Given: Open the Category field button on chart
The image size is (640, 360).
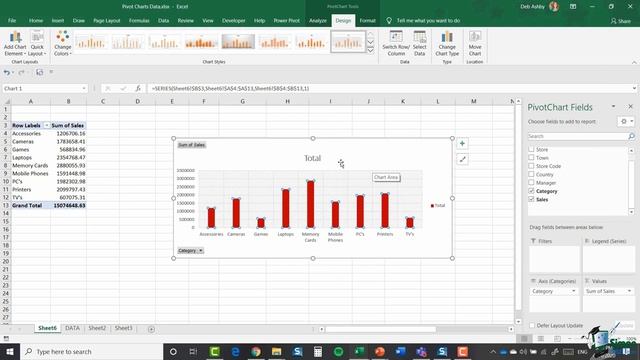Looking at the screenshot, I should point(190,251).
